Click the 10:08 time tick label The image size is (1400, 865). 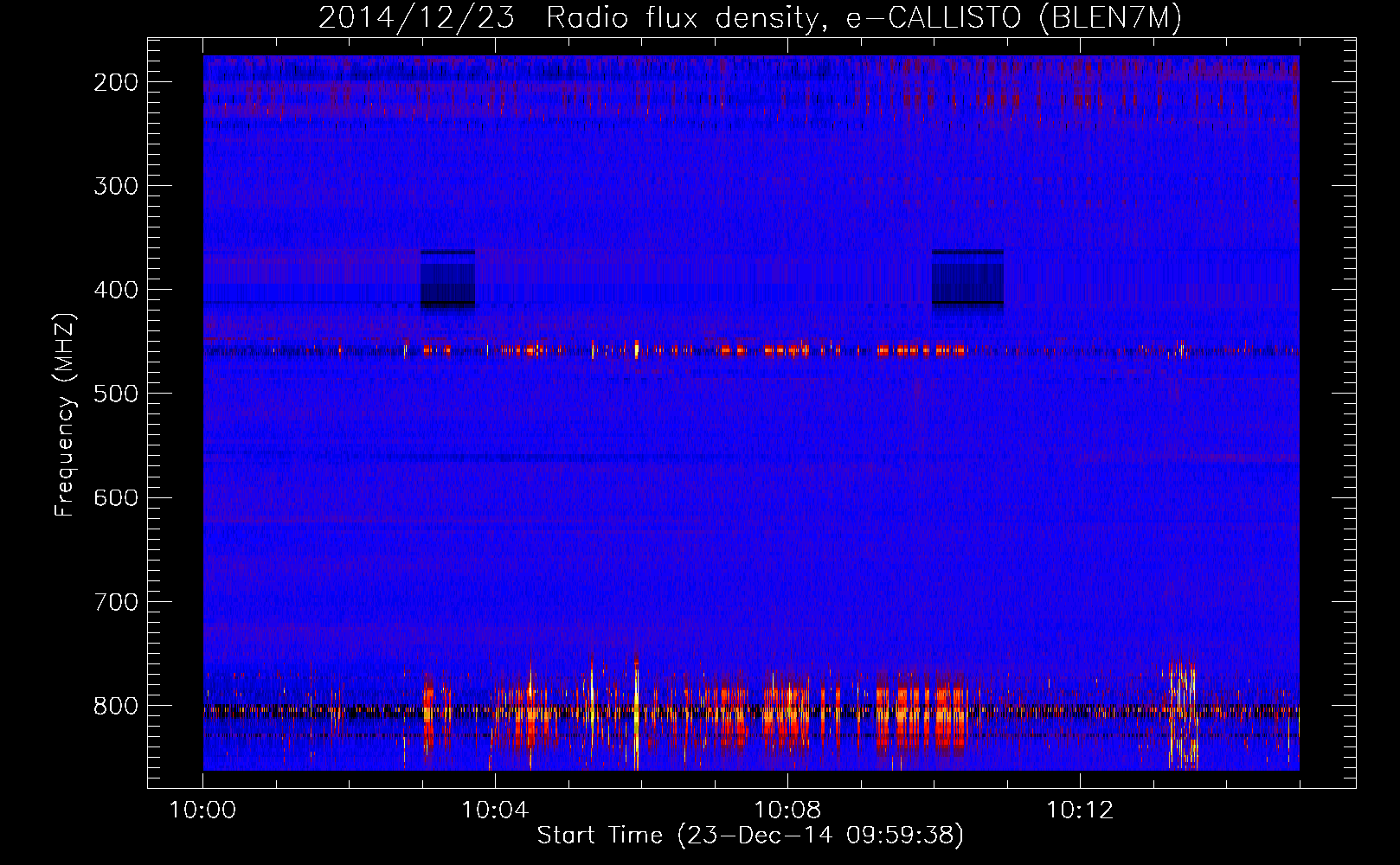point(787,811)
